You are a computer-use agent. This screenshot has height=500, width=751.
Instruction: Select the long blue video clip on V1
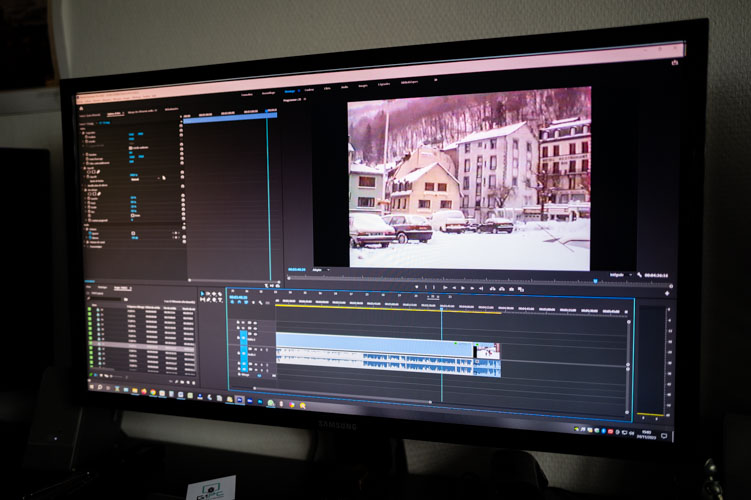[374, 345]
